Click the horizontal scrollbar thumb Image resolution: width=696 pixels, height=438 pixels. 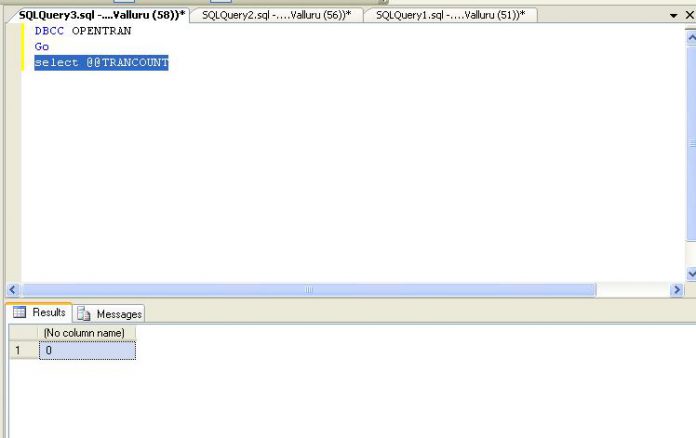click(x=309, y=290)
